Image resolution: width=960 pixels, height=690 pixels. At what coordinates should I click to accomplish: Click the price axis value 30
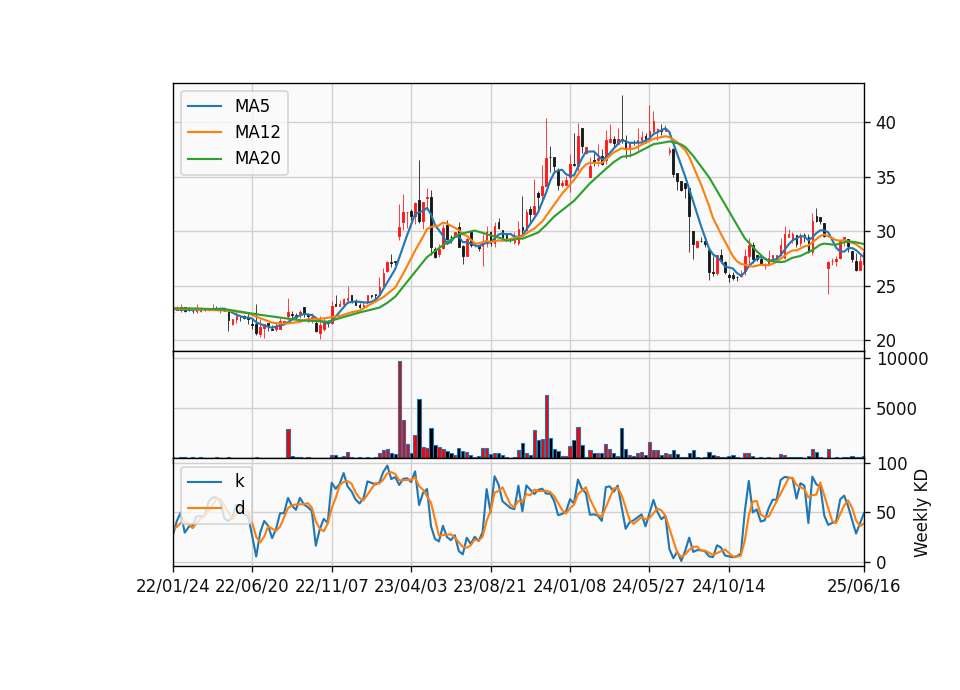[x=885, y=232]
